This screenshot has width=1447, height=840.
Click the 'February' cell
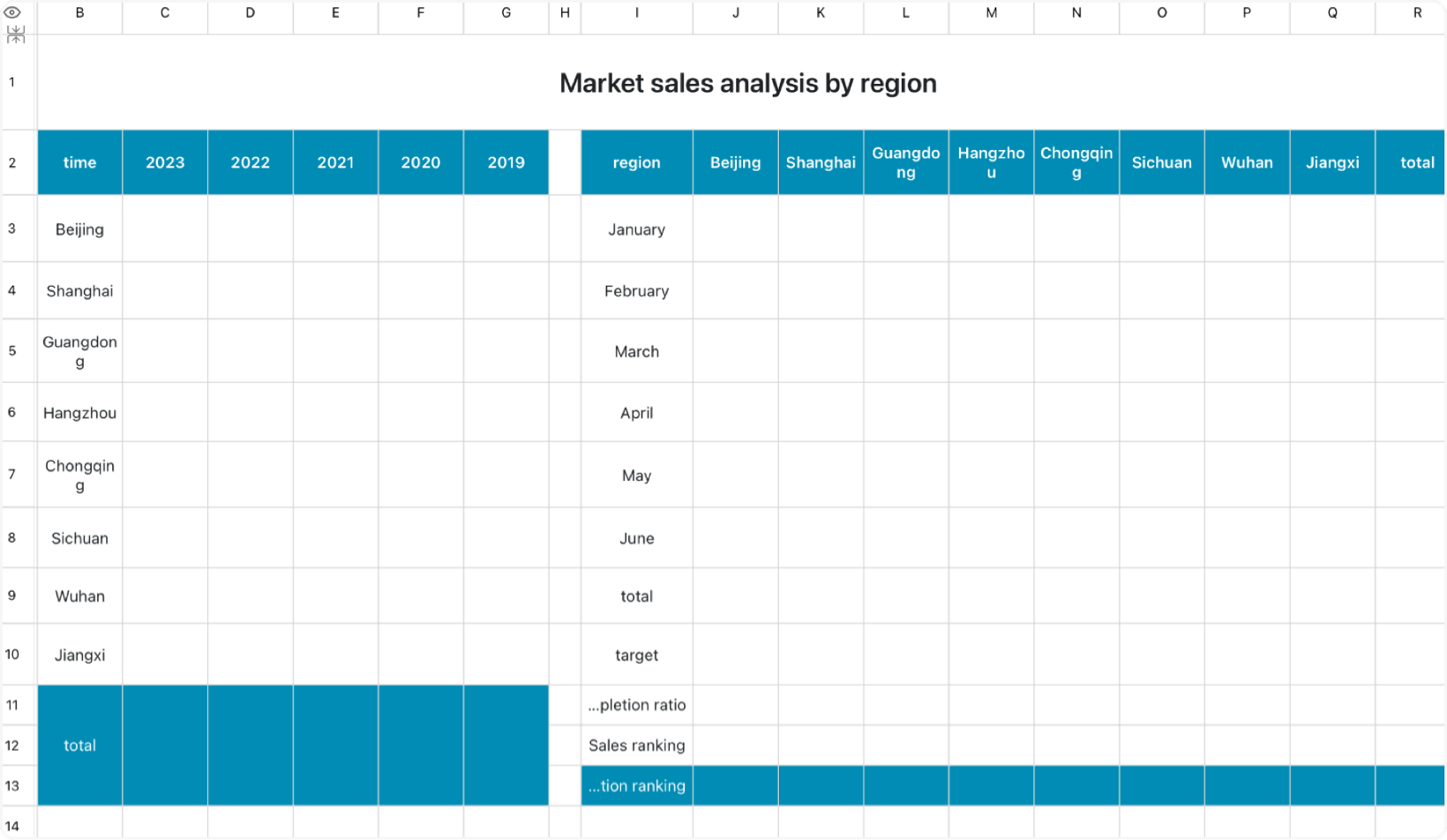click(637, 291)
